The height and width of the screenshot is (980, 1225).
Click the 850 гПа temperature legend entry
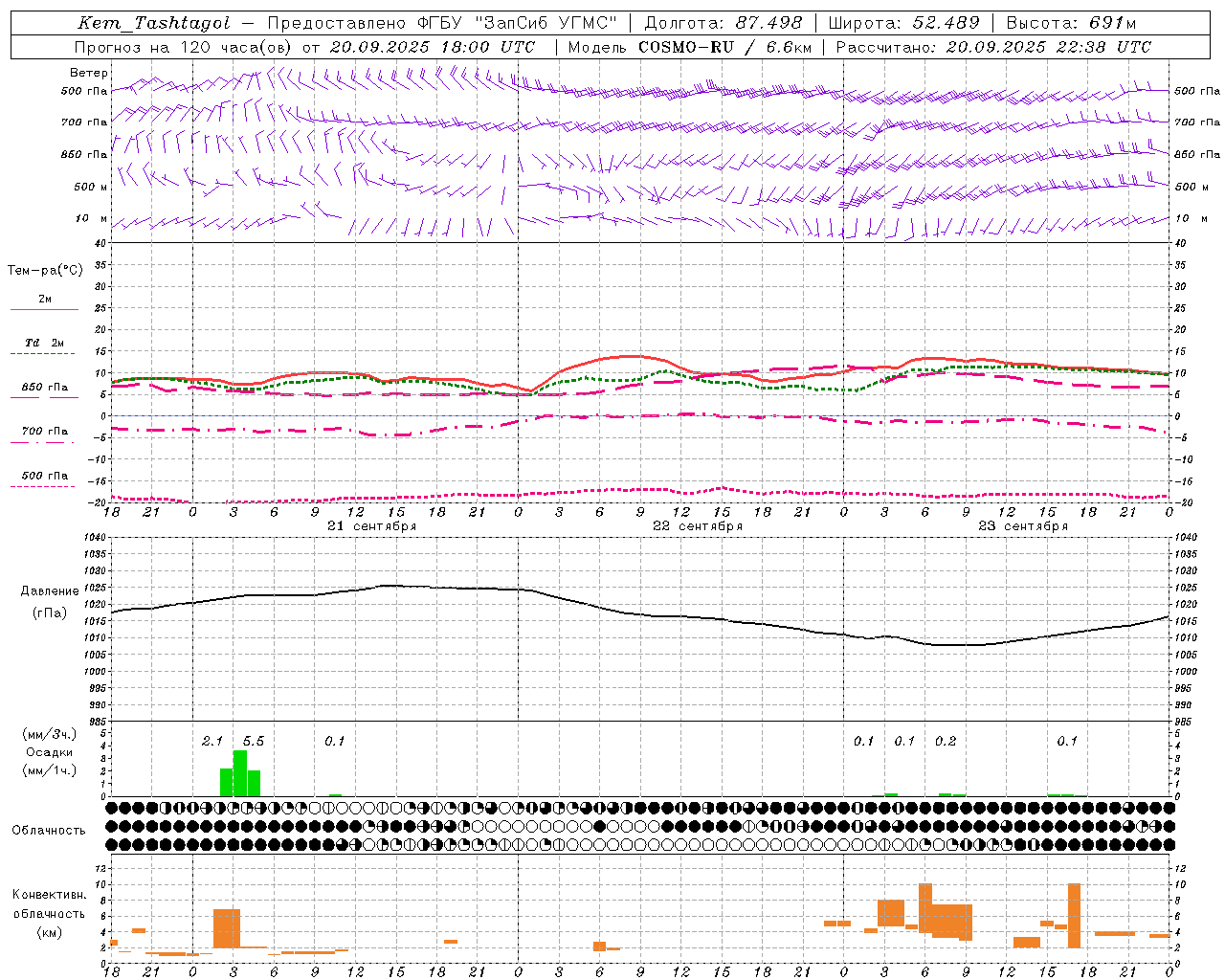coord(44,388)
